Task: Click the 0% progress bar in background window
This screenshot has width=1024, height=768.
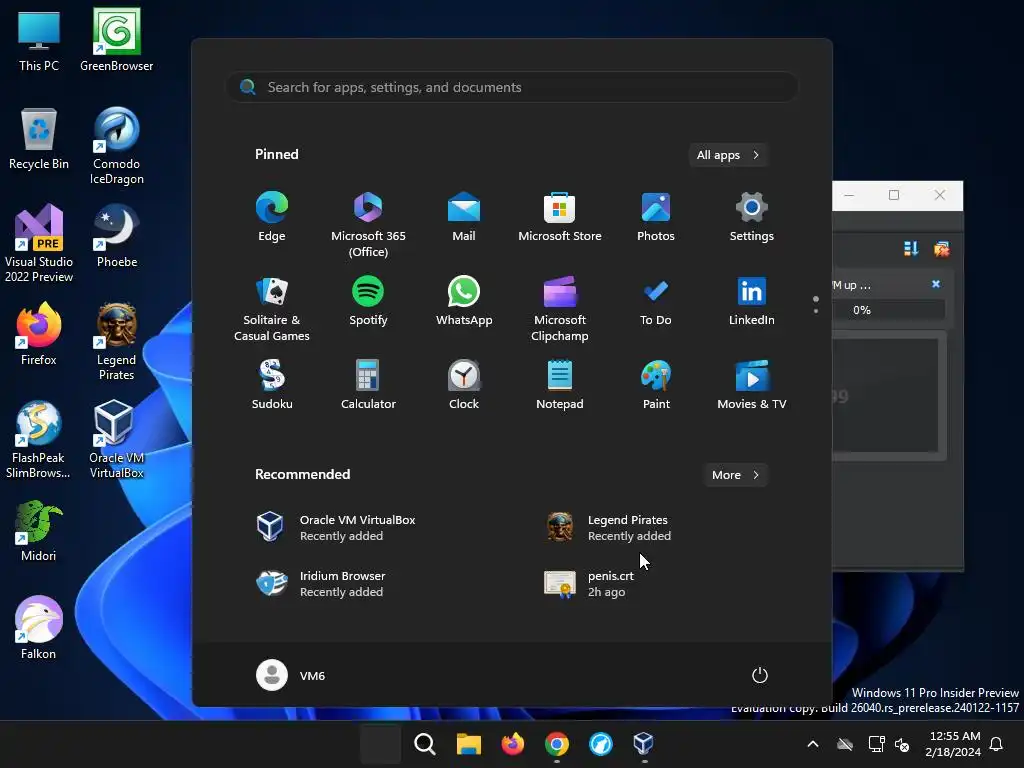Action: click(889, 310)
